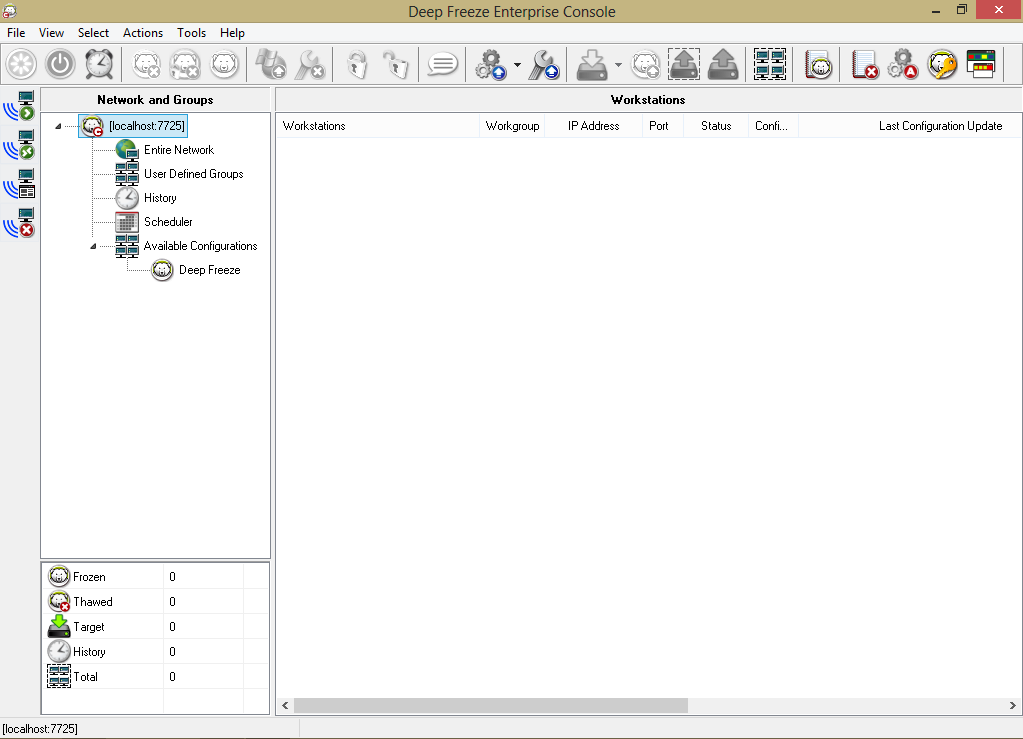Collapse the Available Configurations tree node
The image size is (1023, 739).
(94, 246)
